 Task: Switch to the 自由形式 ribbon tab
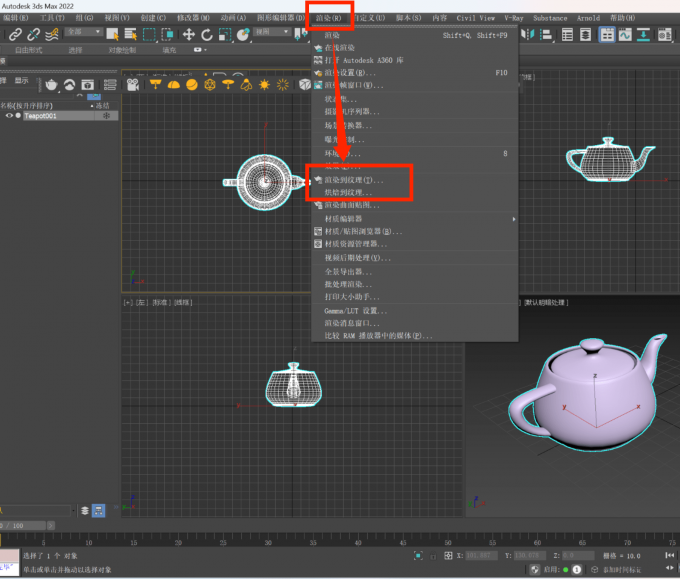29,50
